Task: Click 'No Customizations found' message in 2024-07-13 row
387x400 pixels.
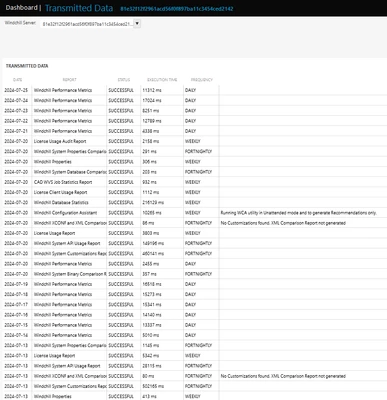Action: click(x=283, y=376)
